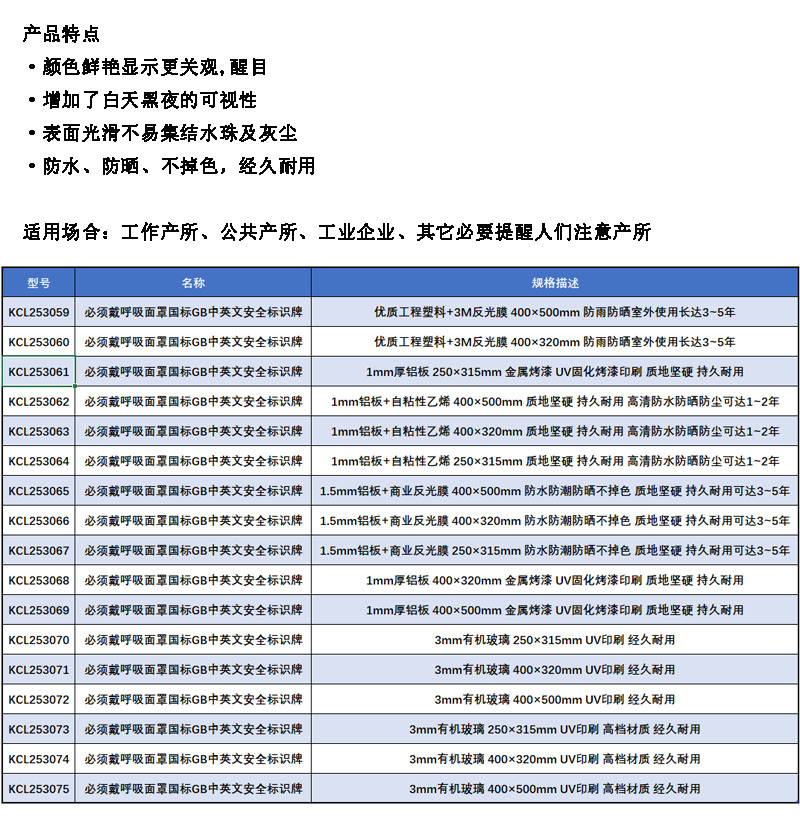Select model cell KCL253073
800x819 pixels.
(39, 730)
